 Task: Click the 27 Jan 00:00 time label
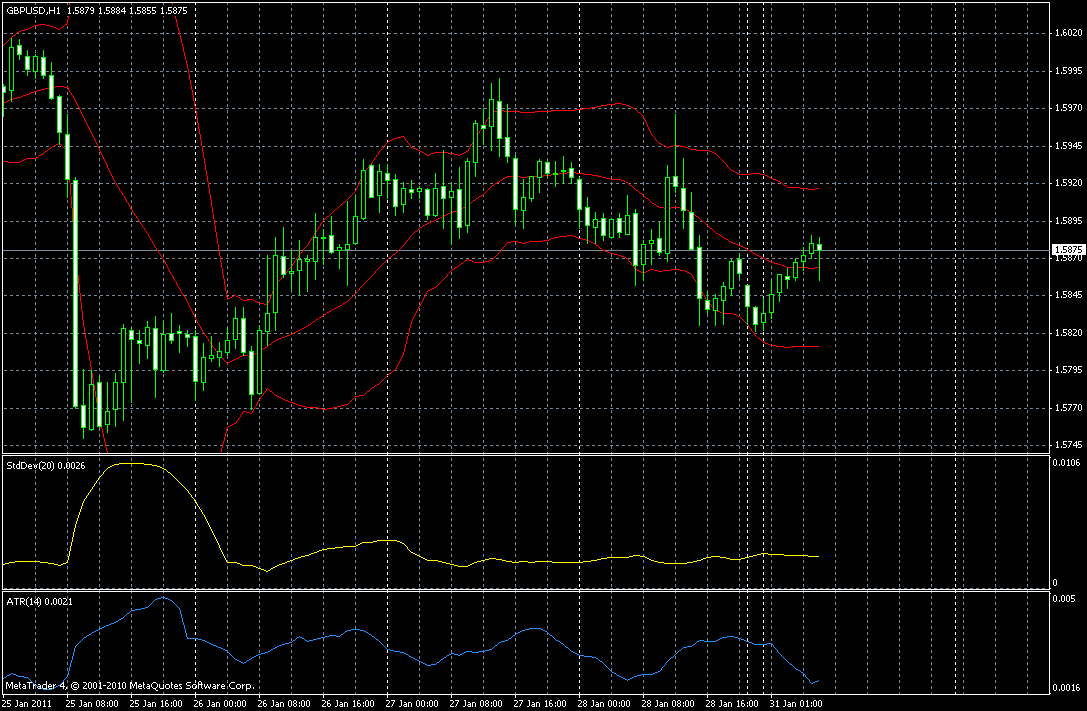point(412,704)
